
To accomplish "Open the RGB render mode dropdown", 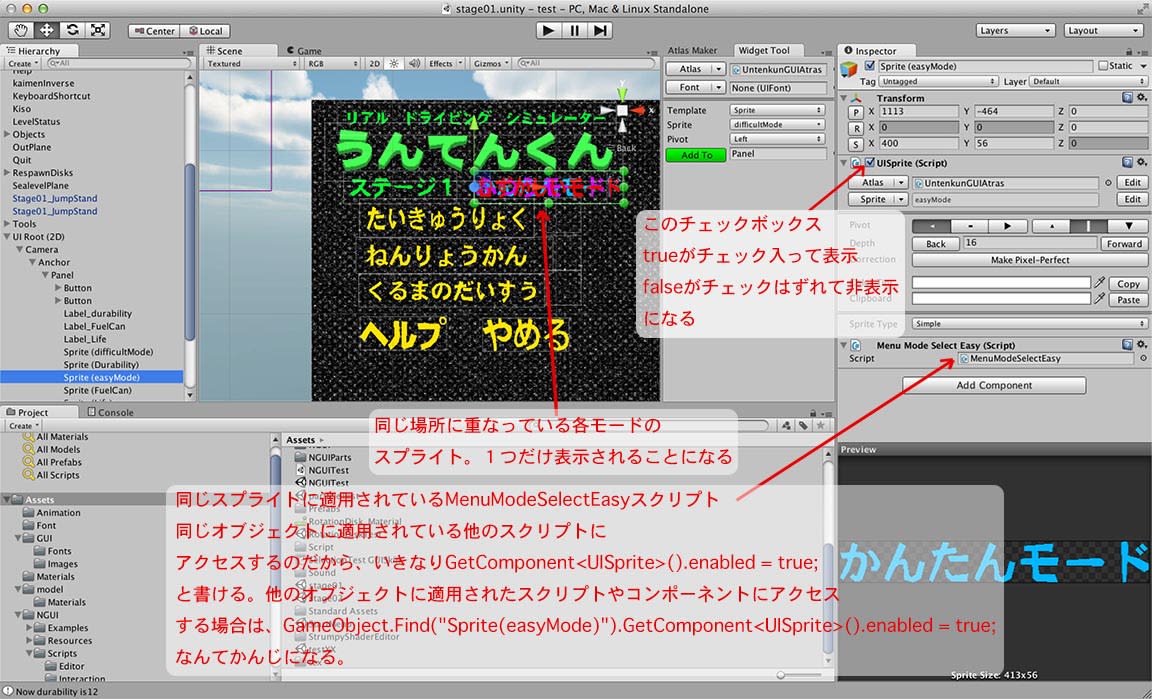I will 334,63.
